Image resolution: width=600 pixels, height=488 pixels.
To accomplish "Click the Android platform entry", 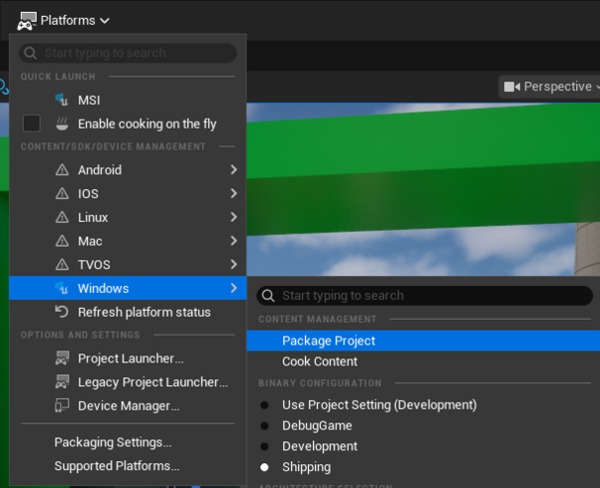I will tap(128, 170).
